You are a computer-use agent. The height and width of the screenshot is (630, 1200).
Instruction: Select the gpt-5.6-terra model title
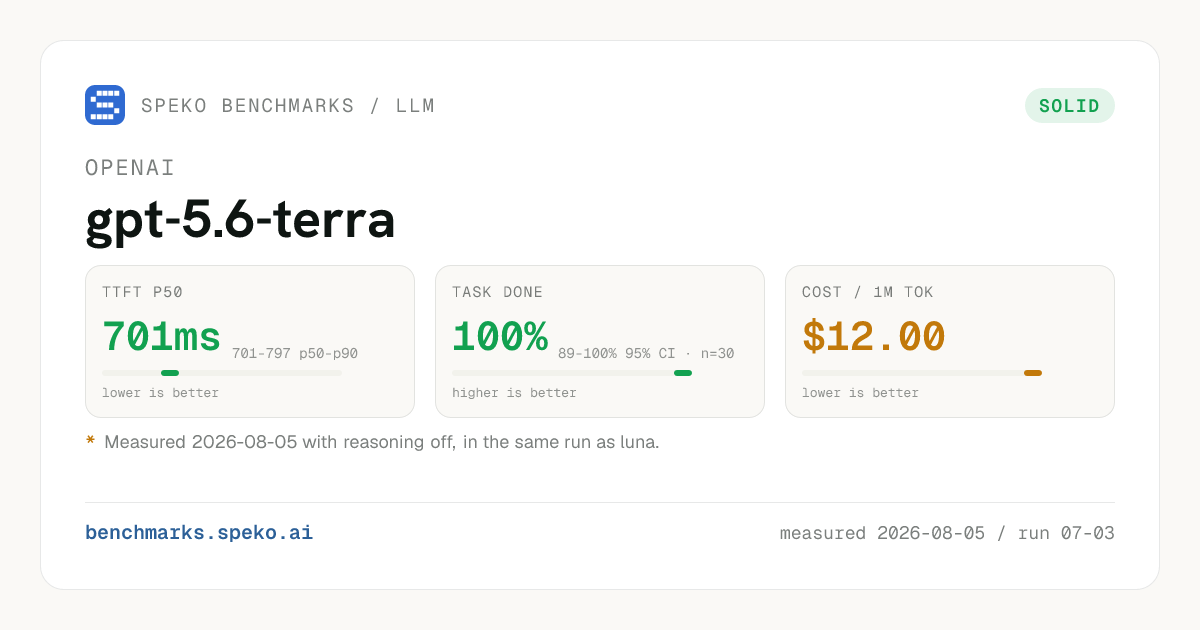point(240,221)
